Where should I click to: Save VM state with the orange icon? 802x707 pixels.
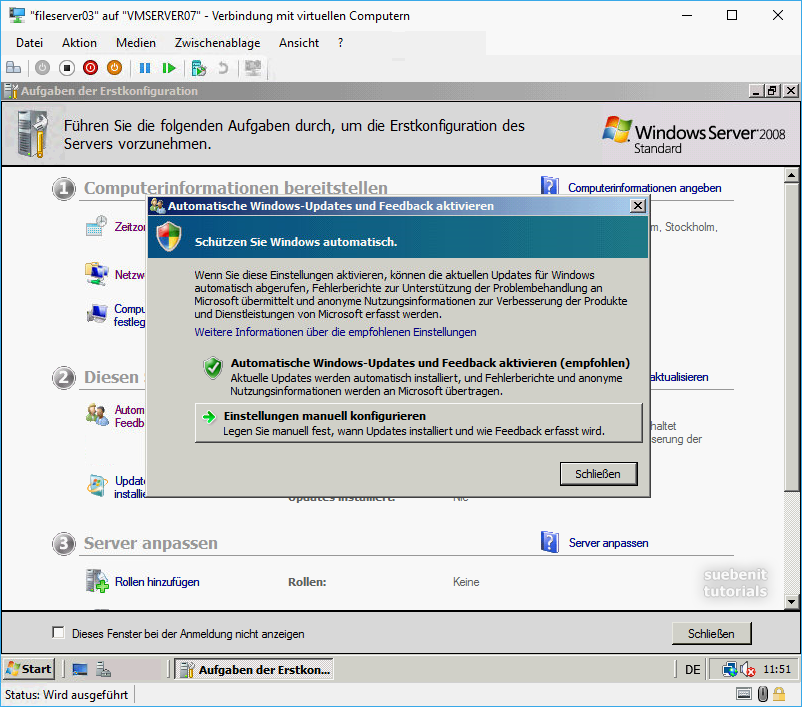point(115,68)
